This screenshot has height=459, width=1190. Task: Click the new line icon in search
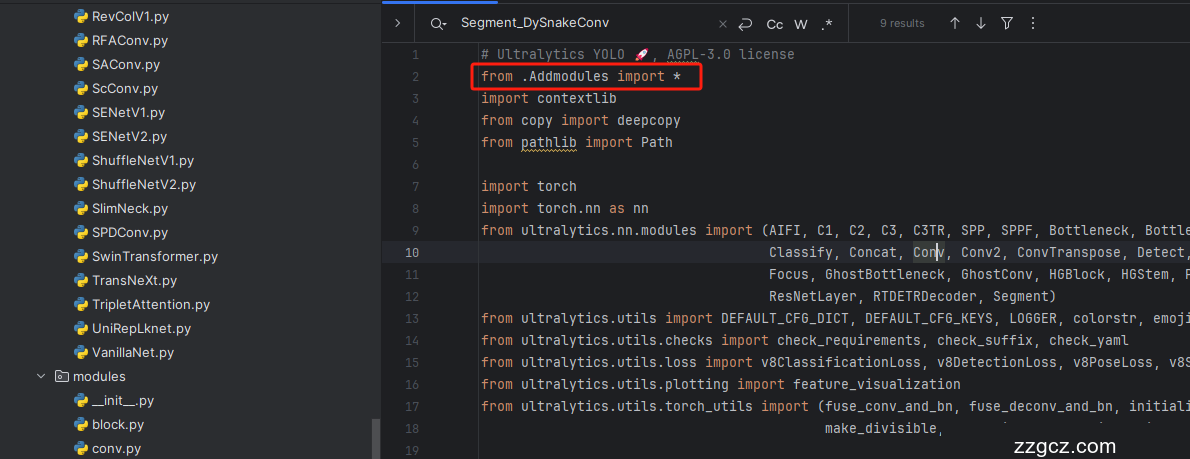pos(745,23)
